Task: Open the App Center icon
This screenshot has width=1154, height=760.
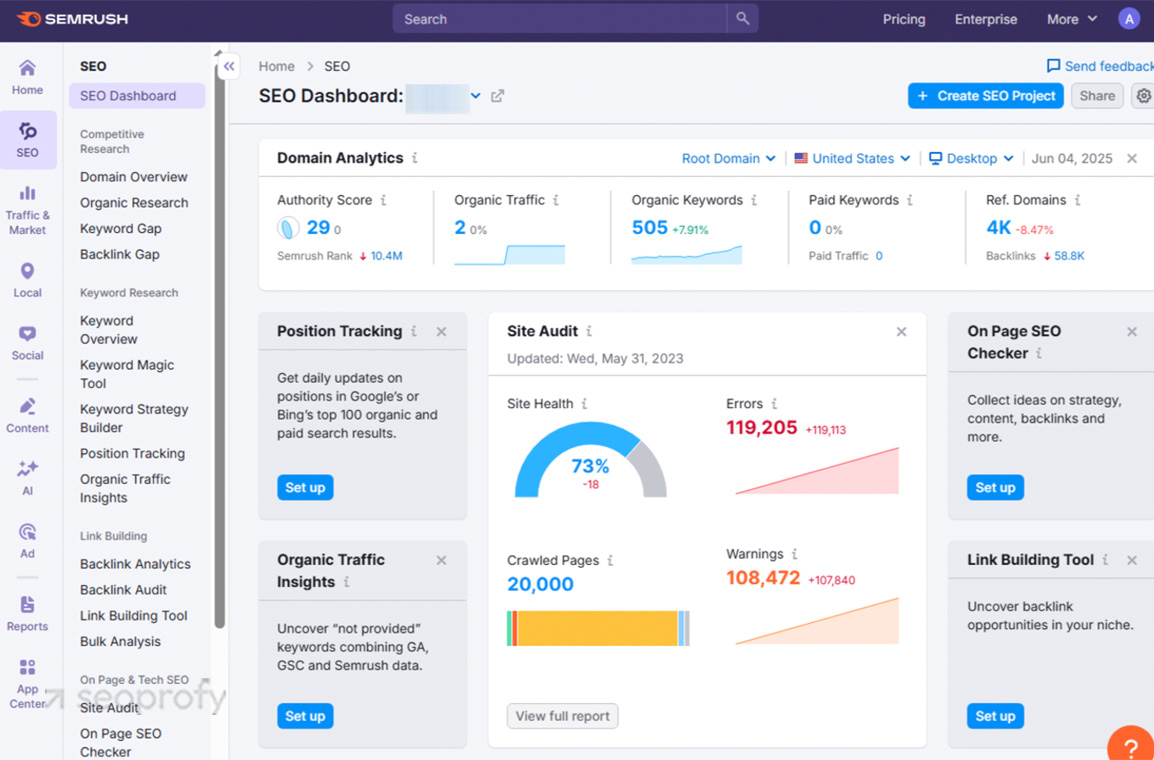Action: tap(27, 684)
